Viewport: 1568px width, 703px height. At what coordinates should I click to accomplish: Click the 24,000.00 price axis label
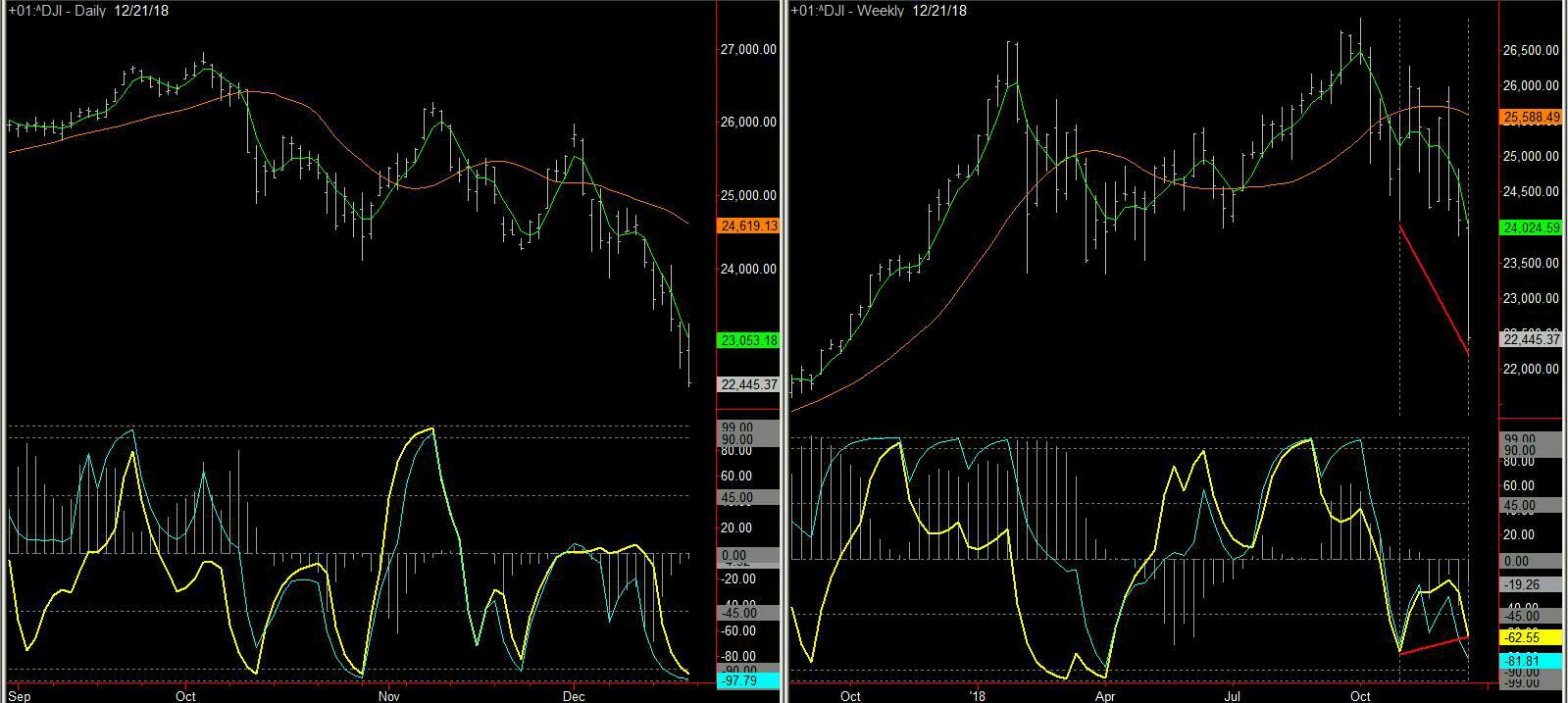(749, 269)
